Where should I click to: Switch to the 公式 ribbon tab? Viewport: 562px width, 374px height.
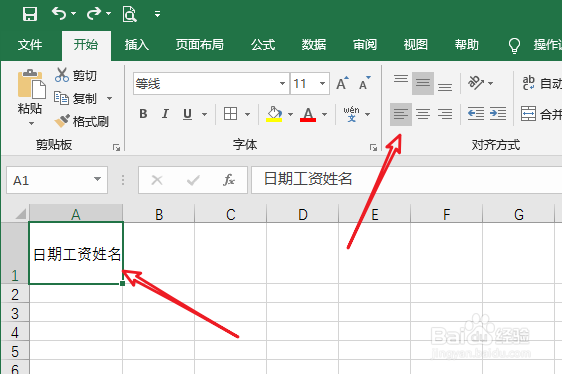(263, 45)
